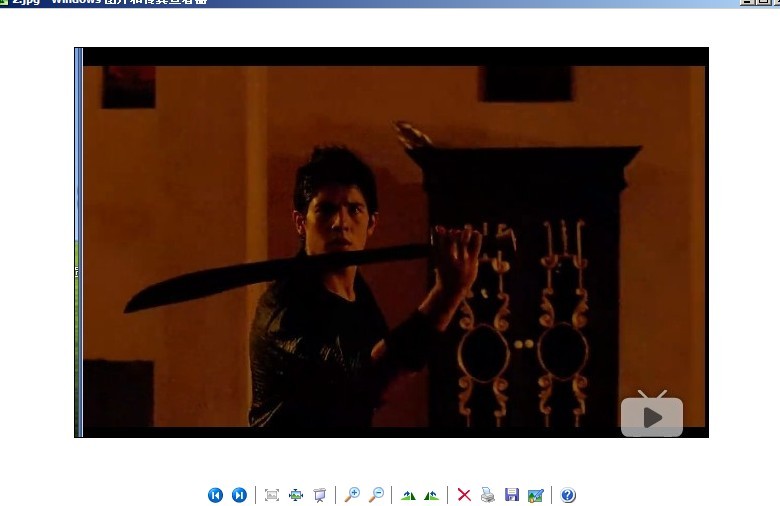Screen dimensions: 780x506
Task: Open the system menu from title bar icon
Action: pos(4,3)
